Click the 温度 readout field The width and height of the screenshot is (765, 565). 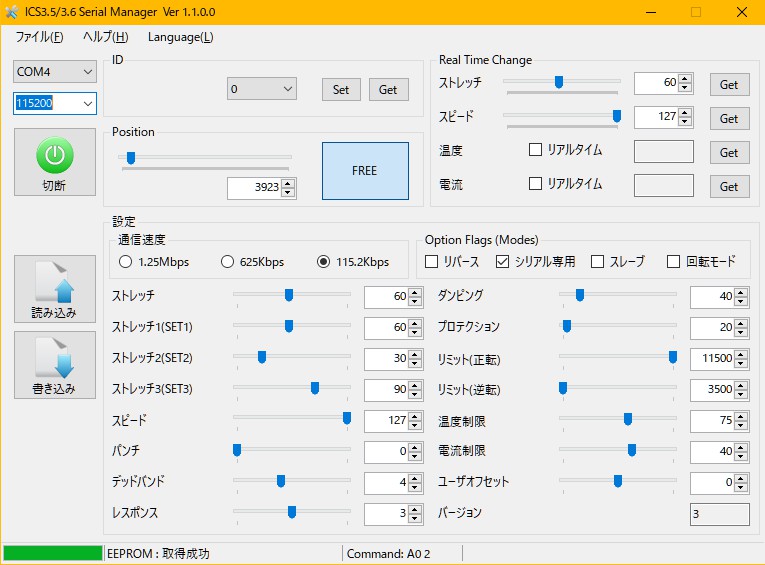pos(664,152)
